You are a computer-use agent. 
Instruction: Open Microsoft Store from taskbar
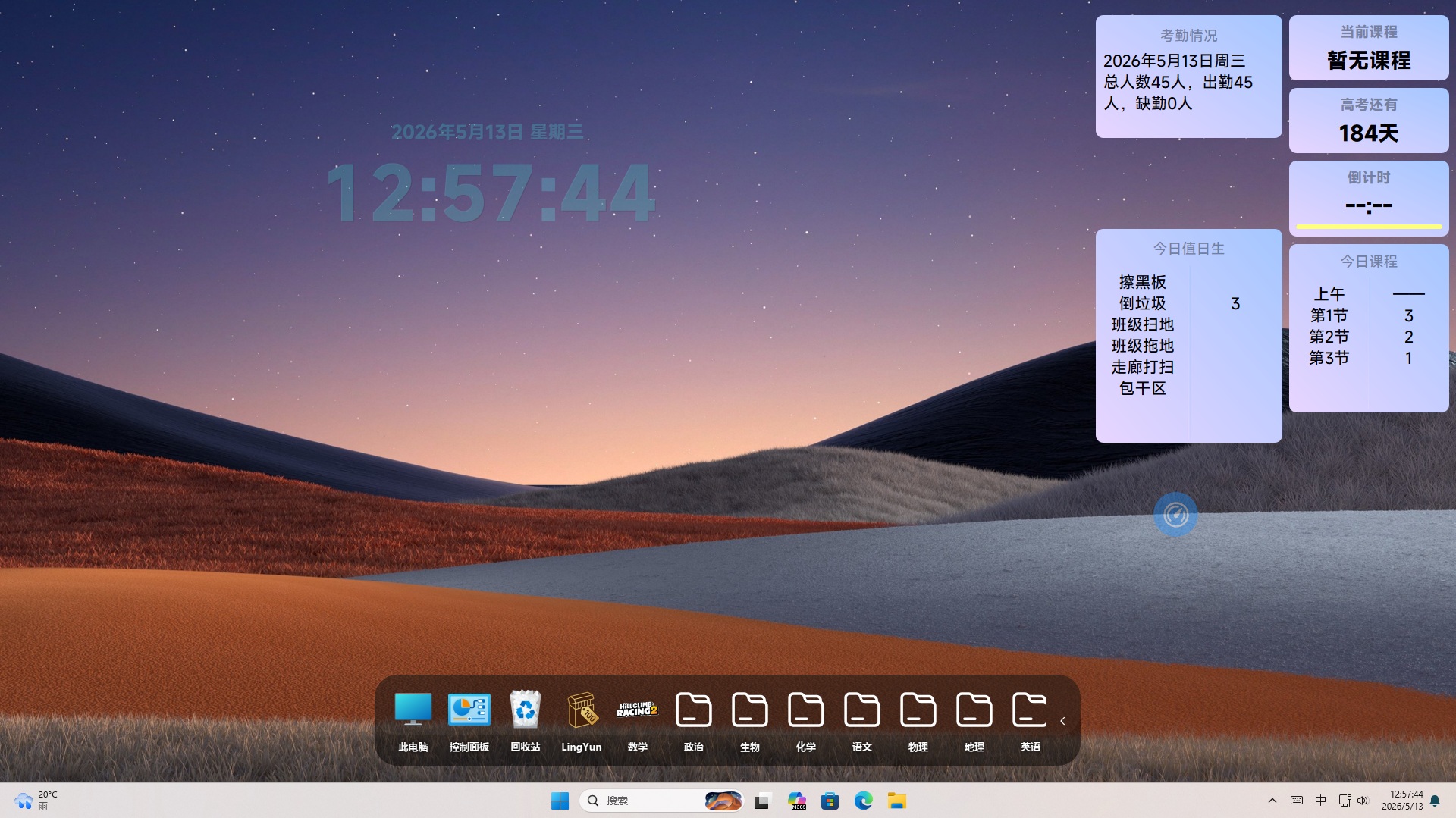coord(830,801)
